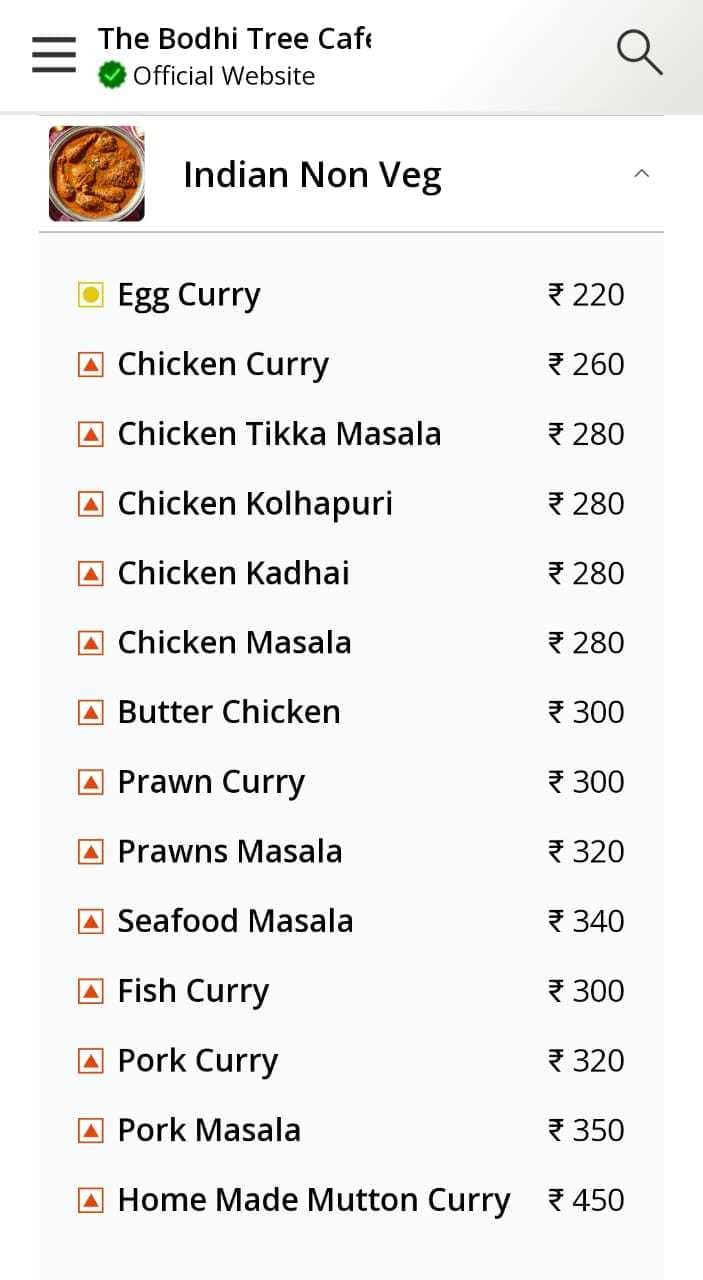The height and width of the screenshot is (1280, 703).
Task: Click the non-veg icon next to Butter Chicken
Action: click(91, 711)
